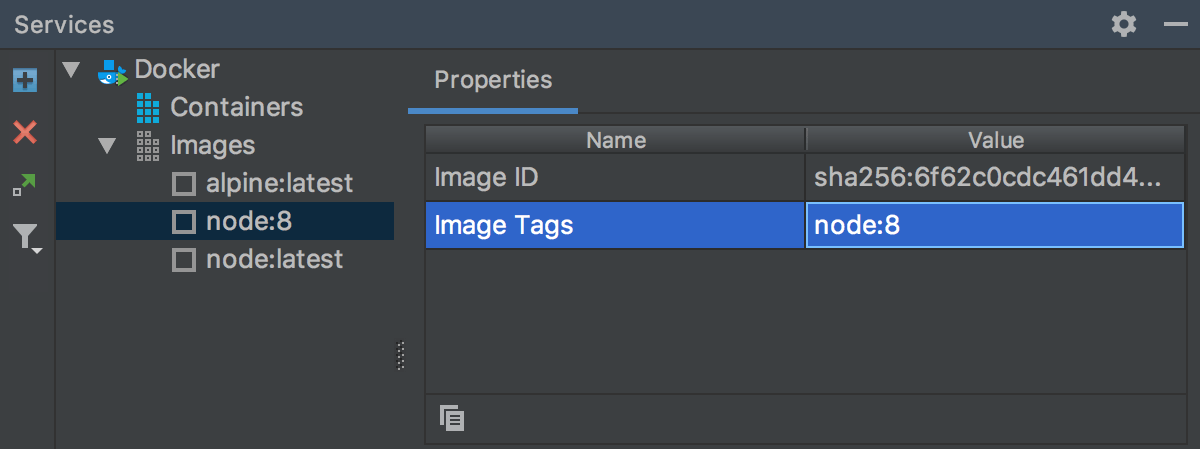
Task: Click the red Delete X icon
Action: pos(25,132)
